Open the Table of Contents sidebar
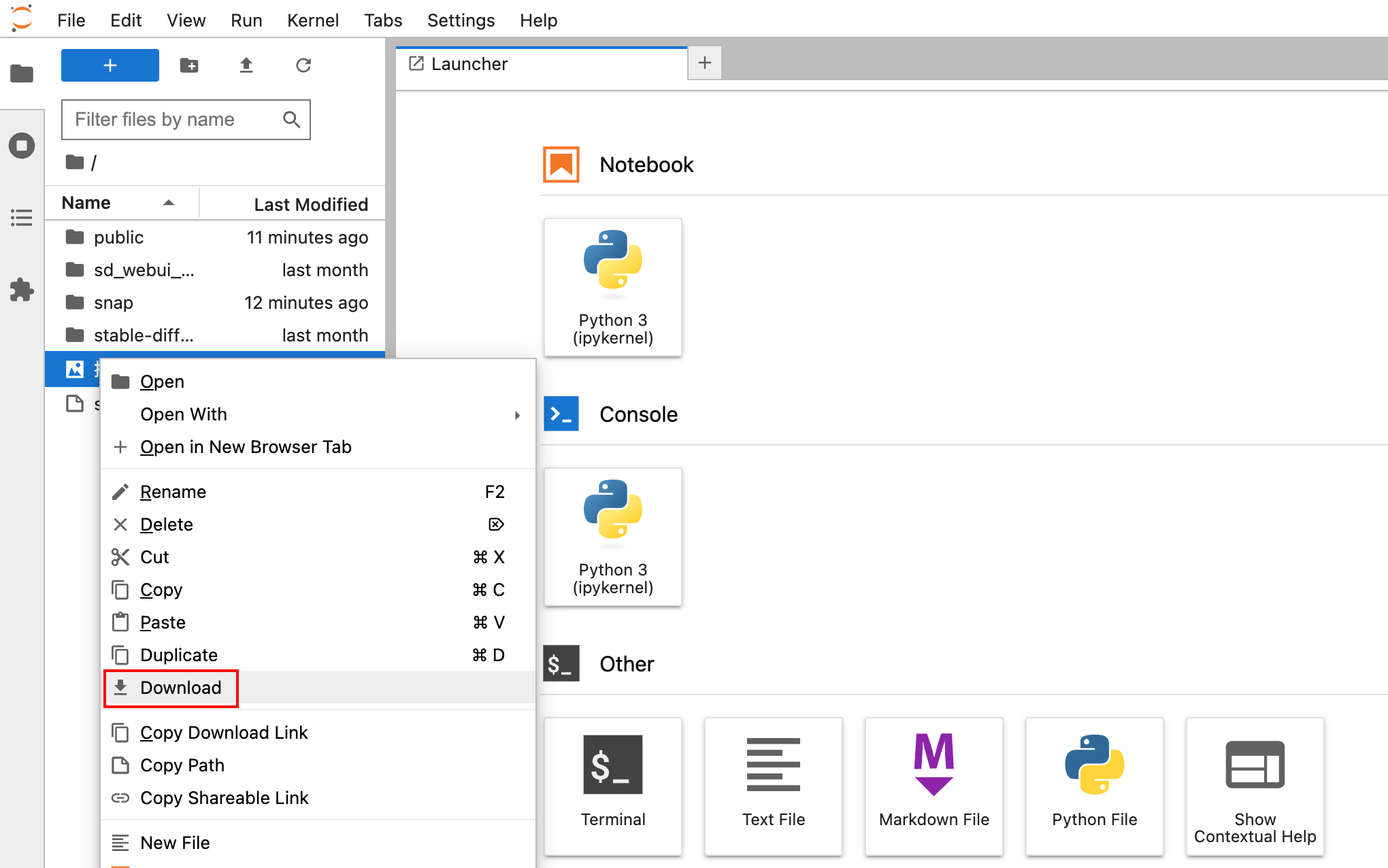The width and height of the screenshot is (1388, 868). pyautogui.click(x=22, y=218)
